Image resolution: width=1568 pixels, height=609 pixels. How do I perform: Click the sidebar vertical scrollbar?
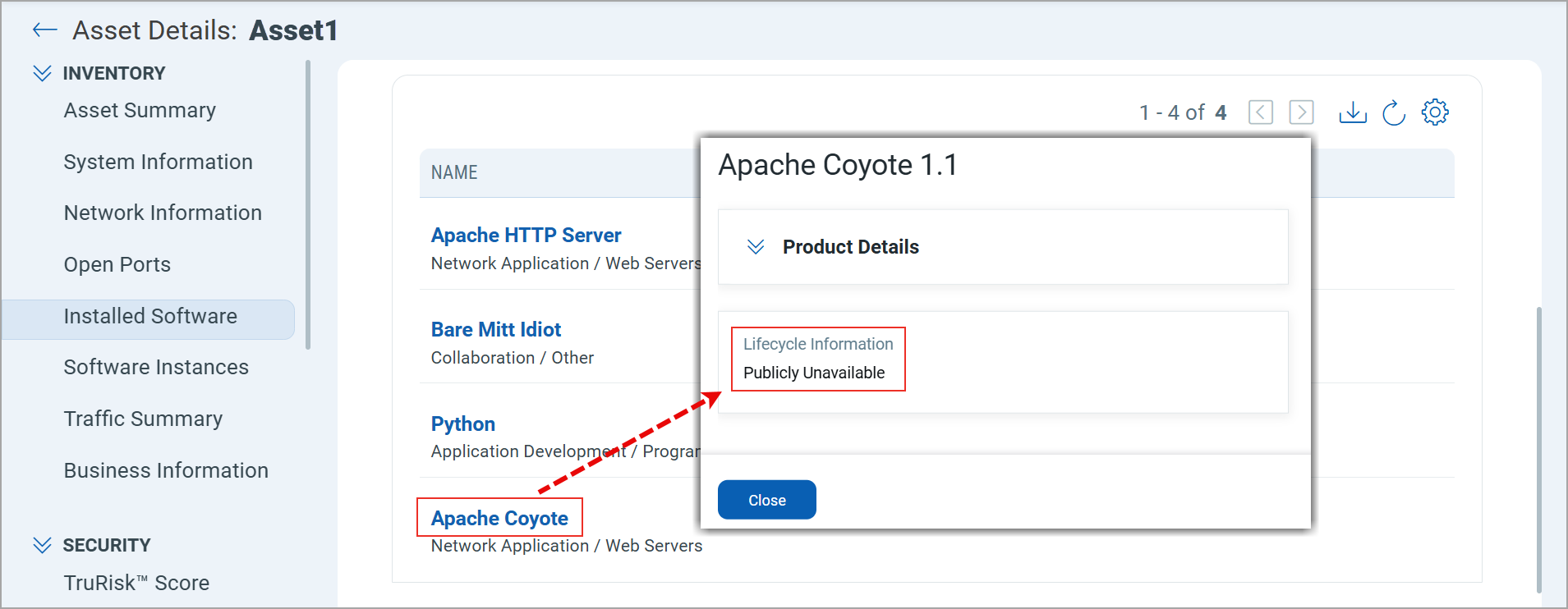308,205
